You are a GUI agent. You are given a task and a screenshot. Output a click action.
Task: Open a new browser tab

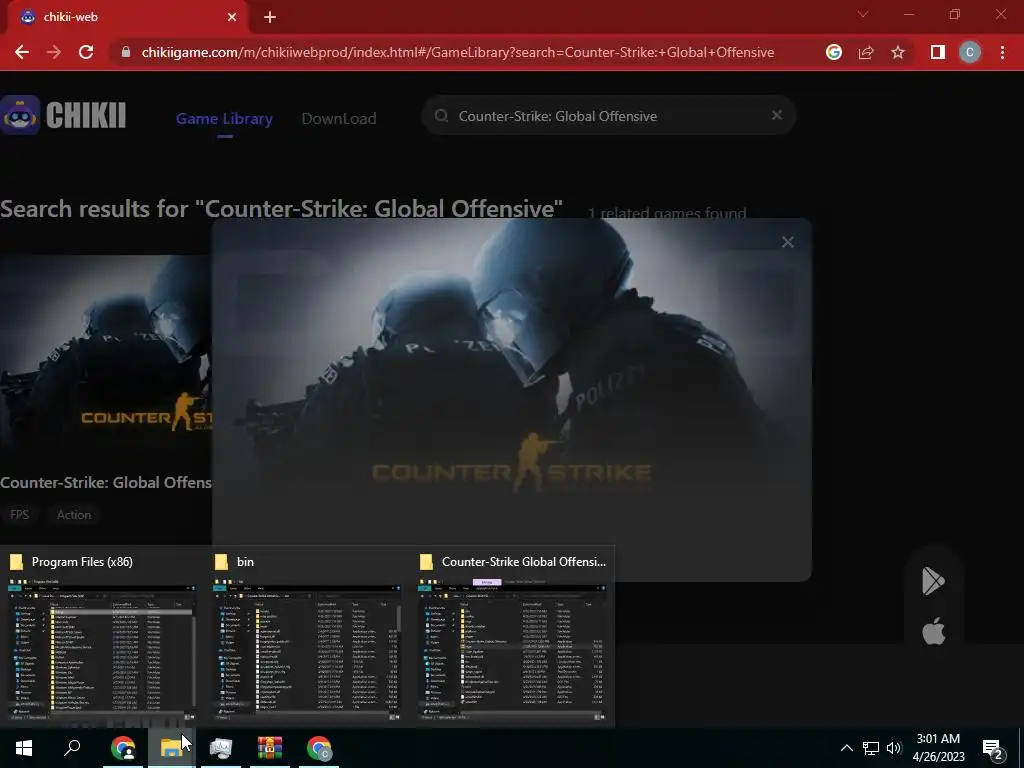(x=270, y=17)
